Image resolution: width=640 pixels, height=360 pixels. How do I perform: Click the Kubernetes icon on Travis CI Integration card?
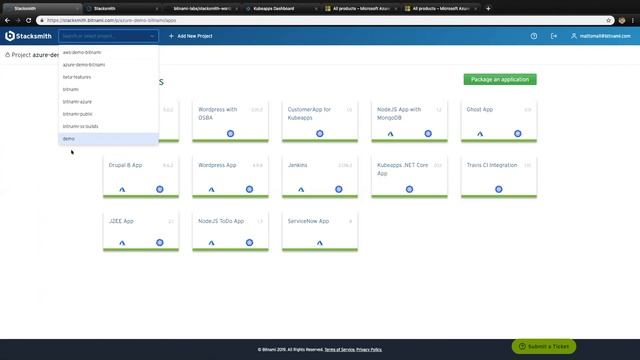(499, 189)
